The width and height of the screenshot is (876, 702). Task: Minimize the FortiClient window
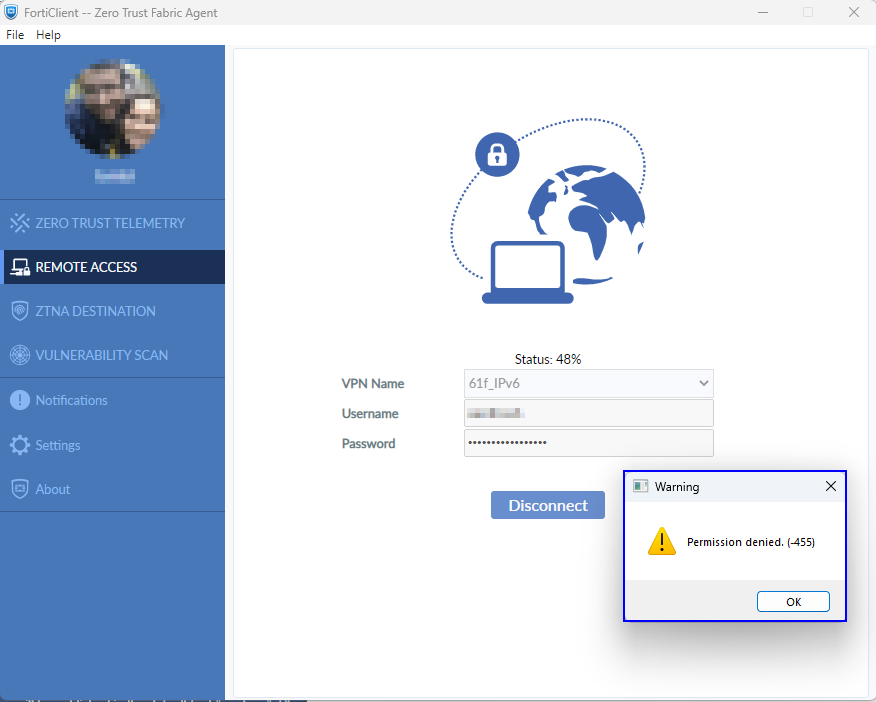763,12
